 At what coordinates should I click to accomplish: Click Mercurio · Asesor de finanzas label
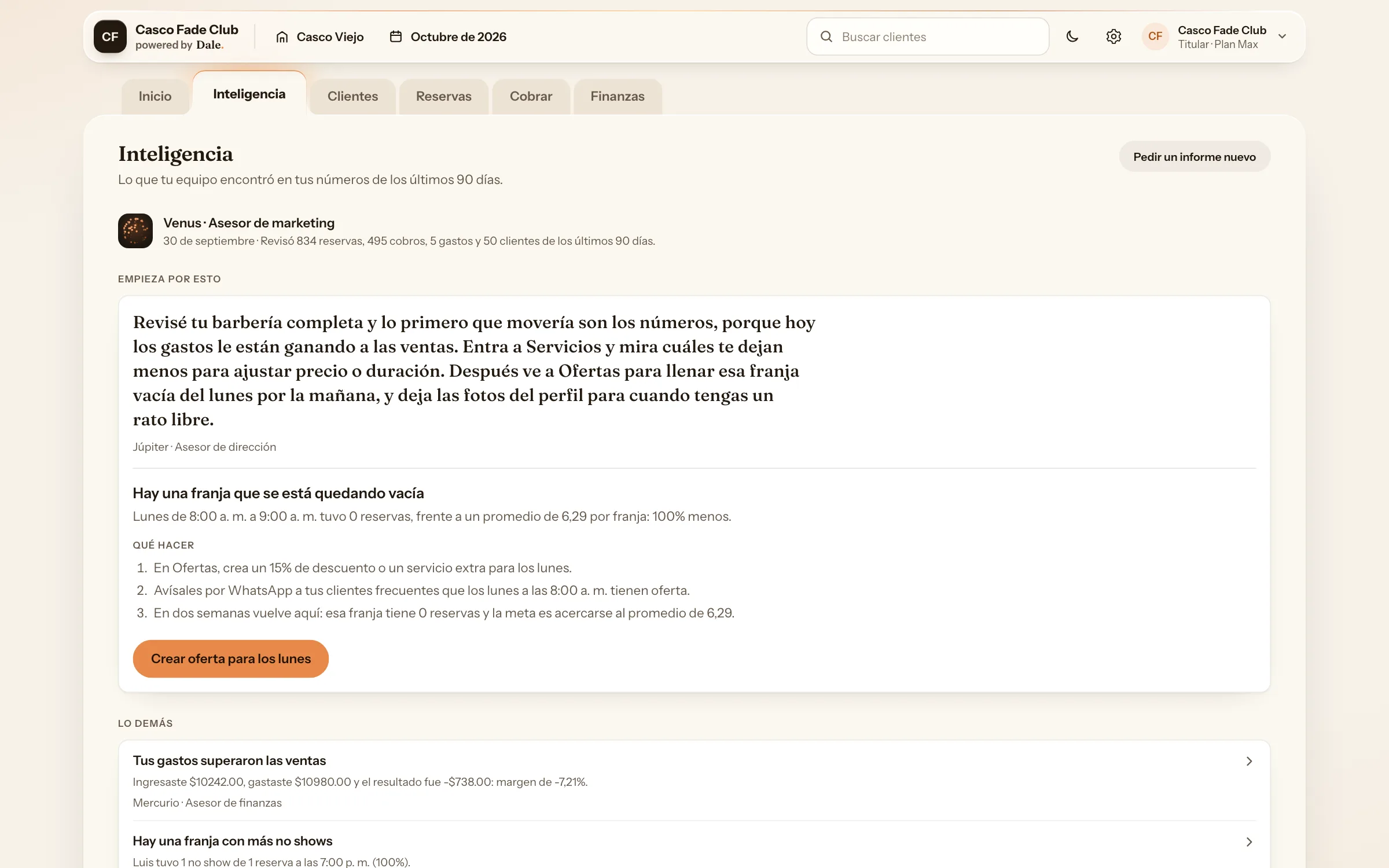[207, 803]
